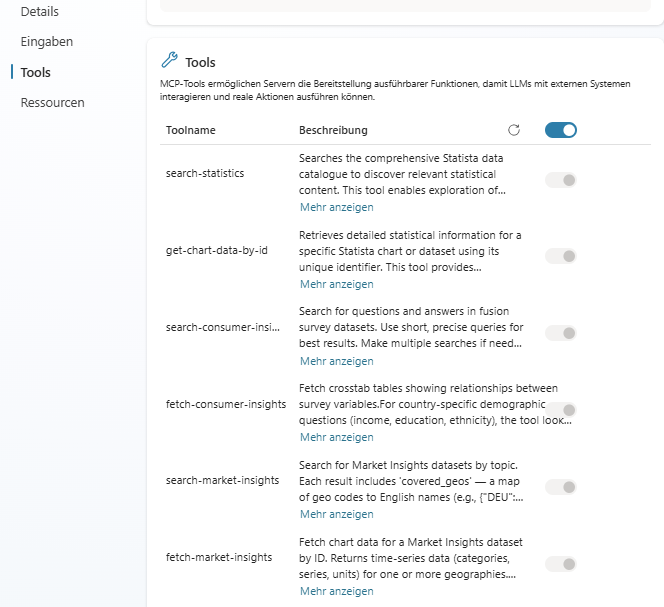Click description starting 'Fetch crosstab tables'
Viewport: 664px width, 607px height.
pyautogui.click(x=435, y=404)
